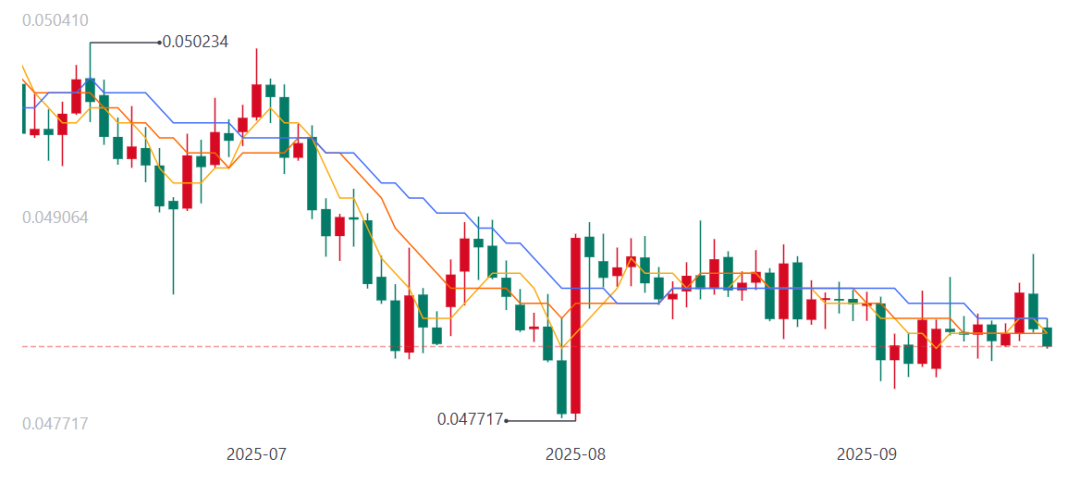Click the green candle at the 0.050234 peak

tap(90, 90)
